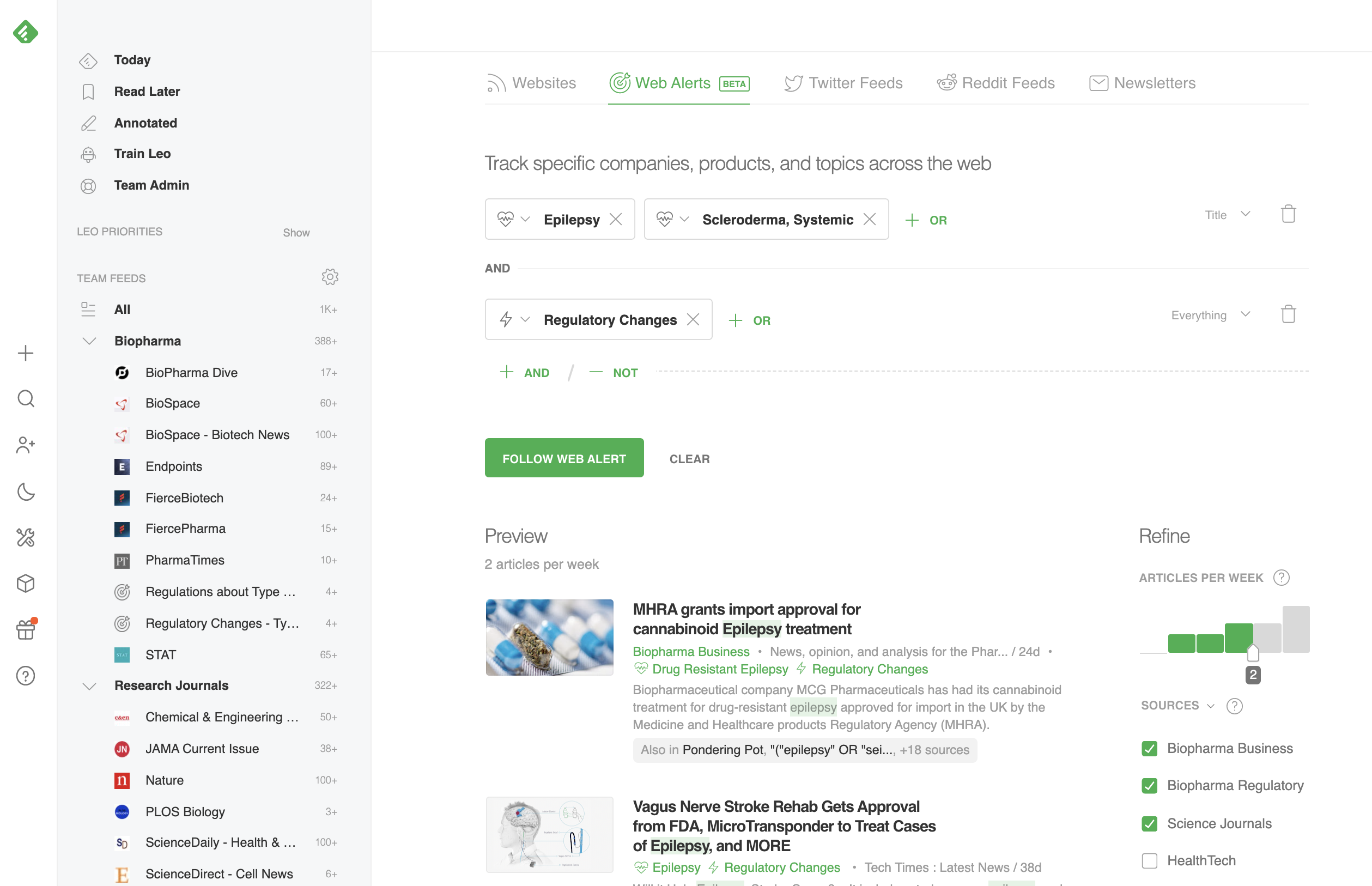
Task: Open the MHRA article thumbnail
Action: pyautogui.click(x=549, y=638)
